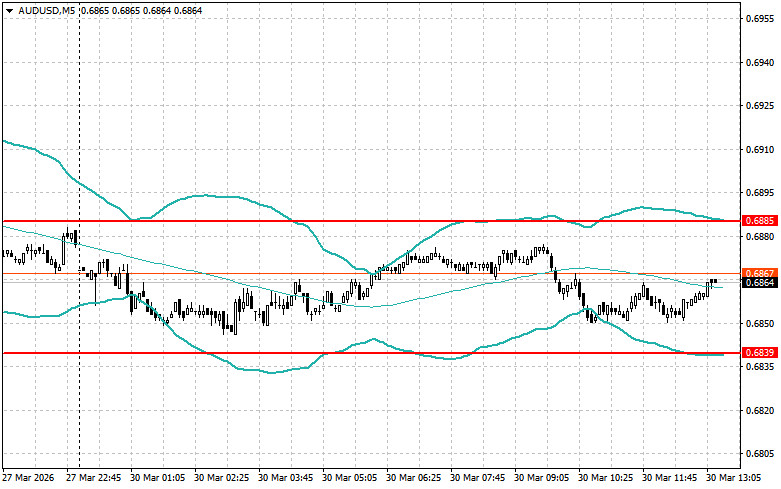Select the orange horizontal line at 0.6867
The width and height of the screenshot is (781, 489).
click(x=371, y=273)
